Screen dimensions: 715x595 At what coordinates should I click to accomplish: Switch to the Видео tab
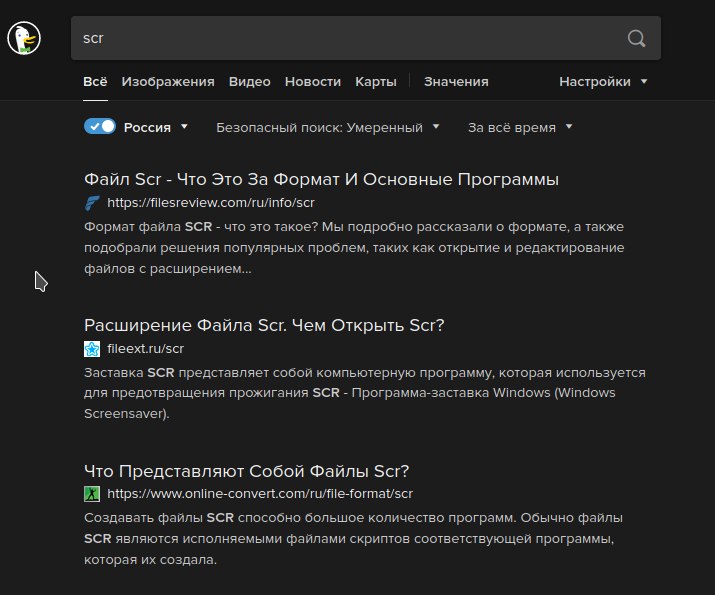[249, 82]
